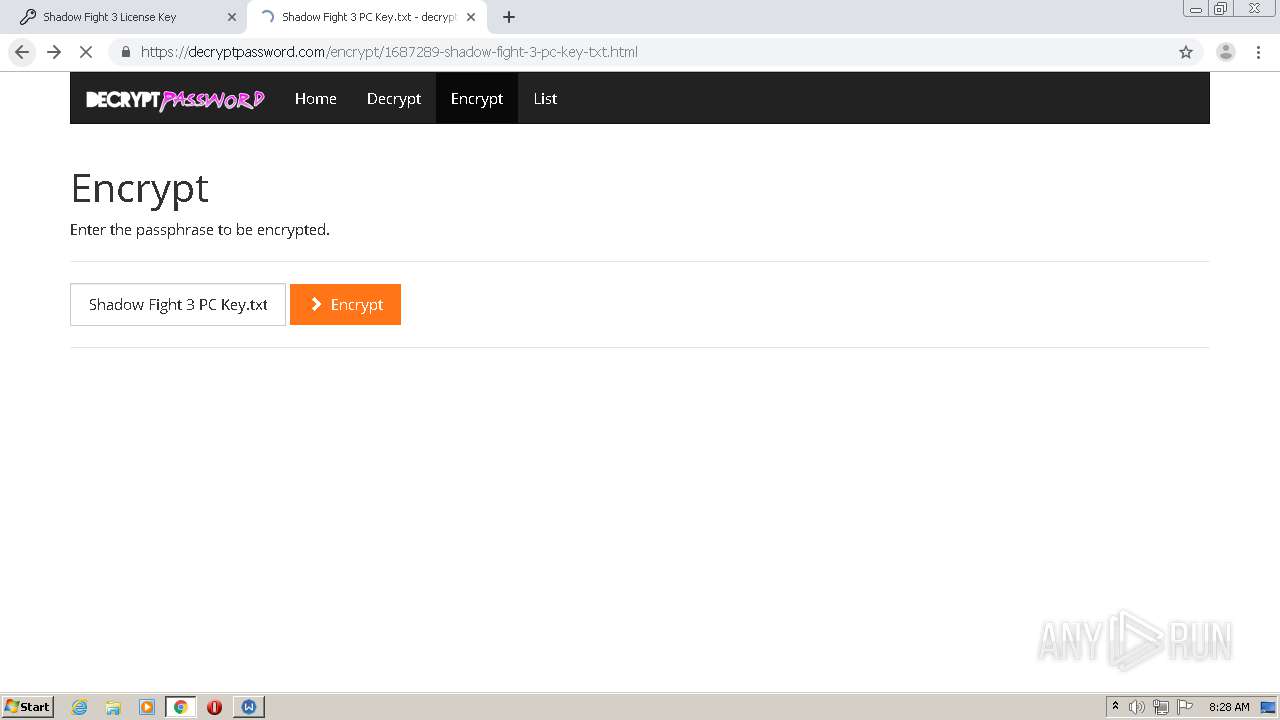This screenshot has height=720, width=1280.
Task: Click the DecryptPassword logo
Action: pyautogui.click(x=175, y=99)
